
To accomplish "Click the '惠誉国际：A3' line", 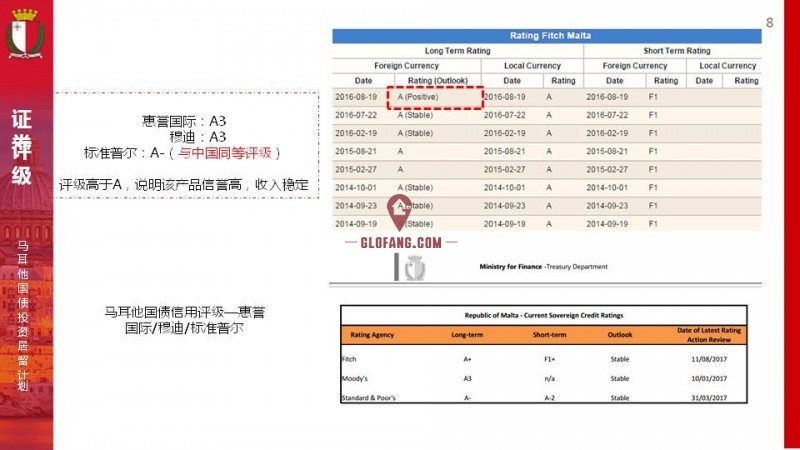I will click(x=184, y=121).
